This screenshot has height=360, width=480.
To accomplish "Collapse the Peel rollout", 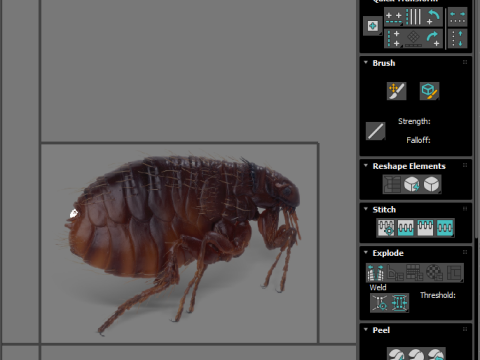I will (x=366, y=329).
